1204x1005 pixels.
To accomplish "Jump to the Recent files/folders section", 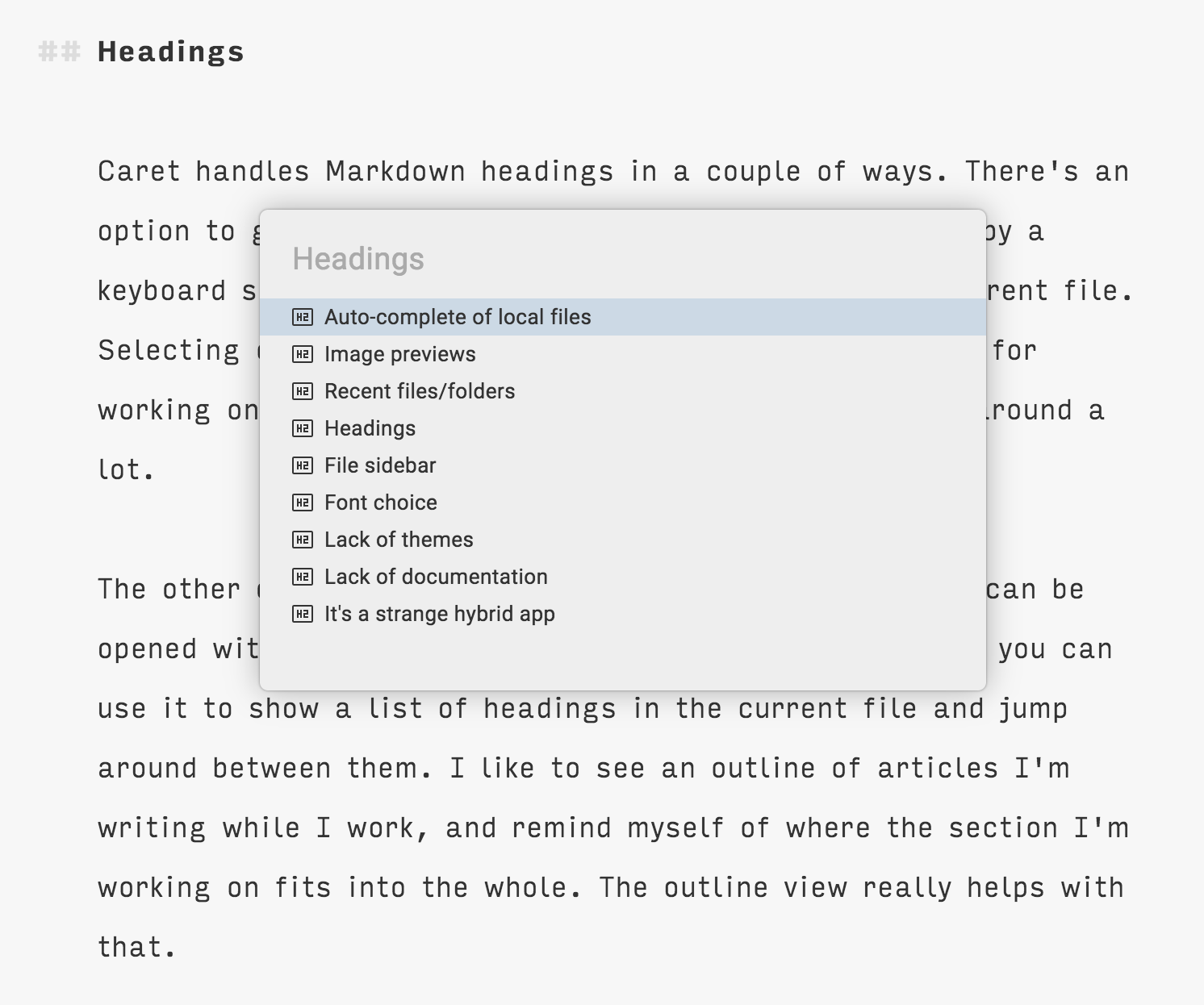I will click(x=419, y=391).
